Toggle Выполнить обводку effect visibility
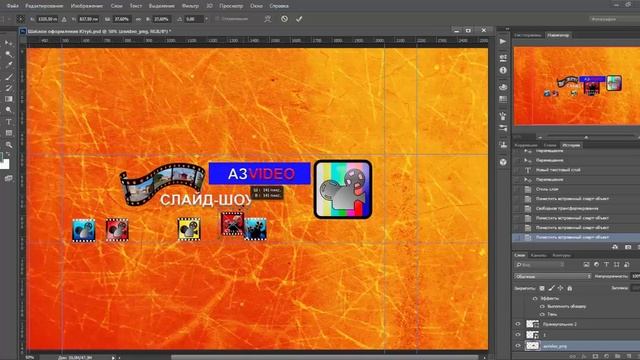This screenshot has height=360, width=640. [x=542, y=306]
